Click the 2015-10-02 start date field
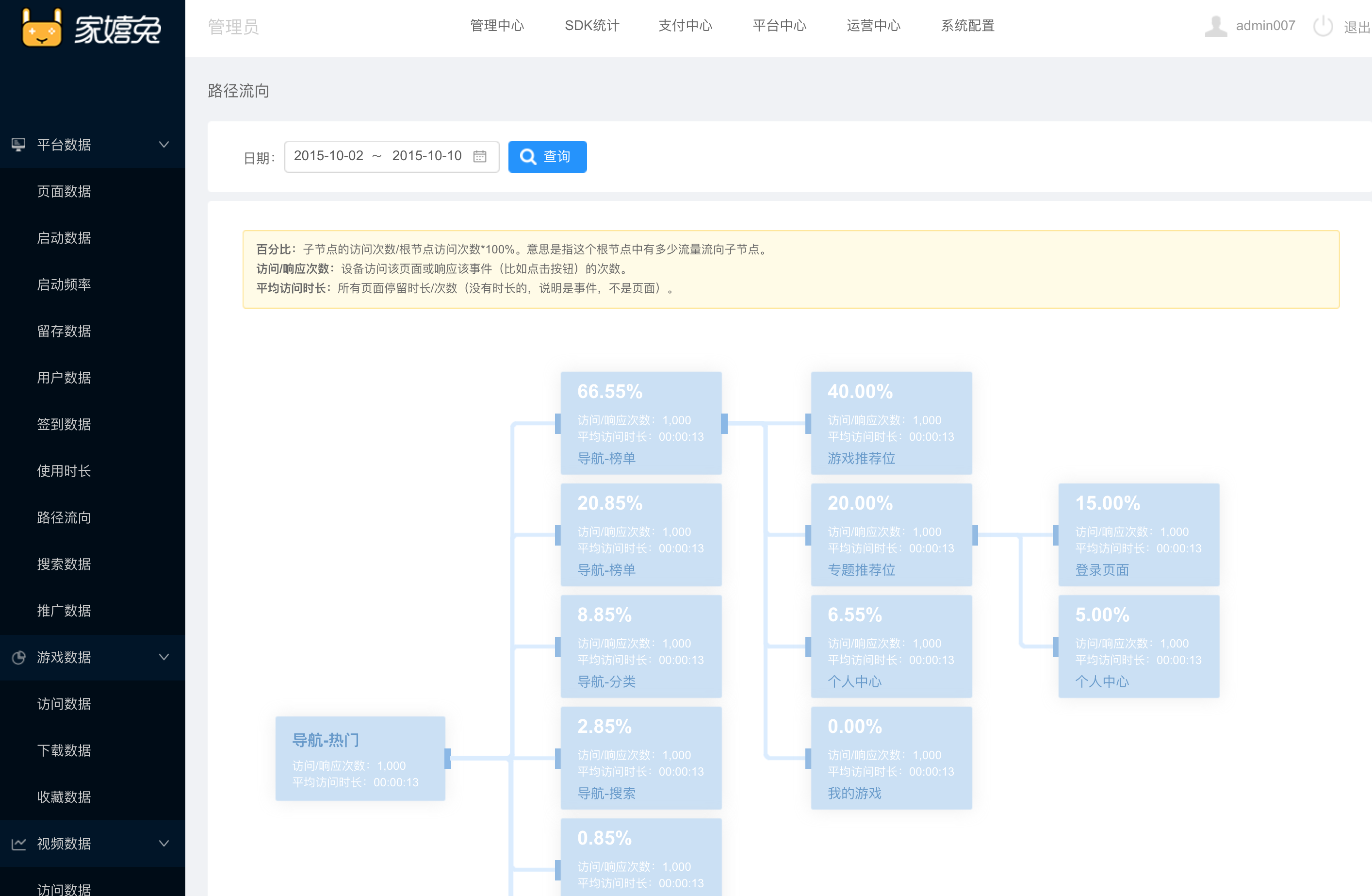 [x=328, y=156]
